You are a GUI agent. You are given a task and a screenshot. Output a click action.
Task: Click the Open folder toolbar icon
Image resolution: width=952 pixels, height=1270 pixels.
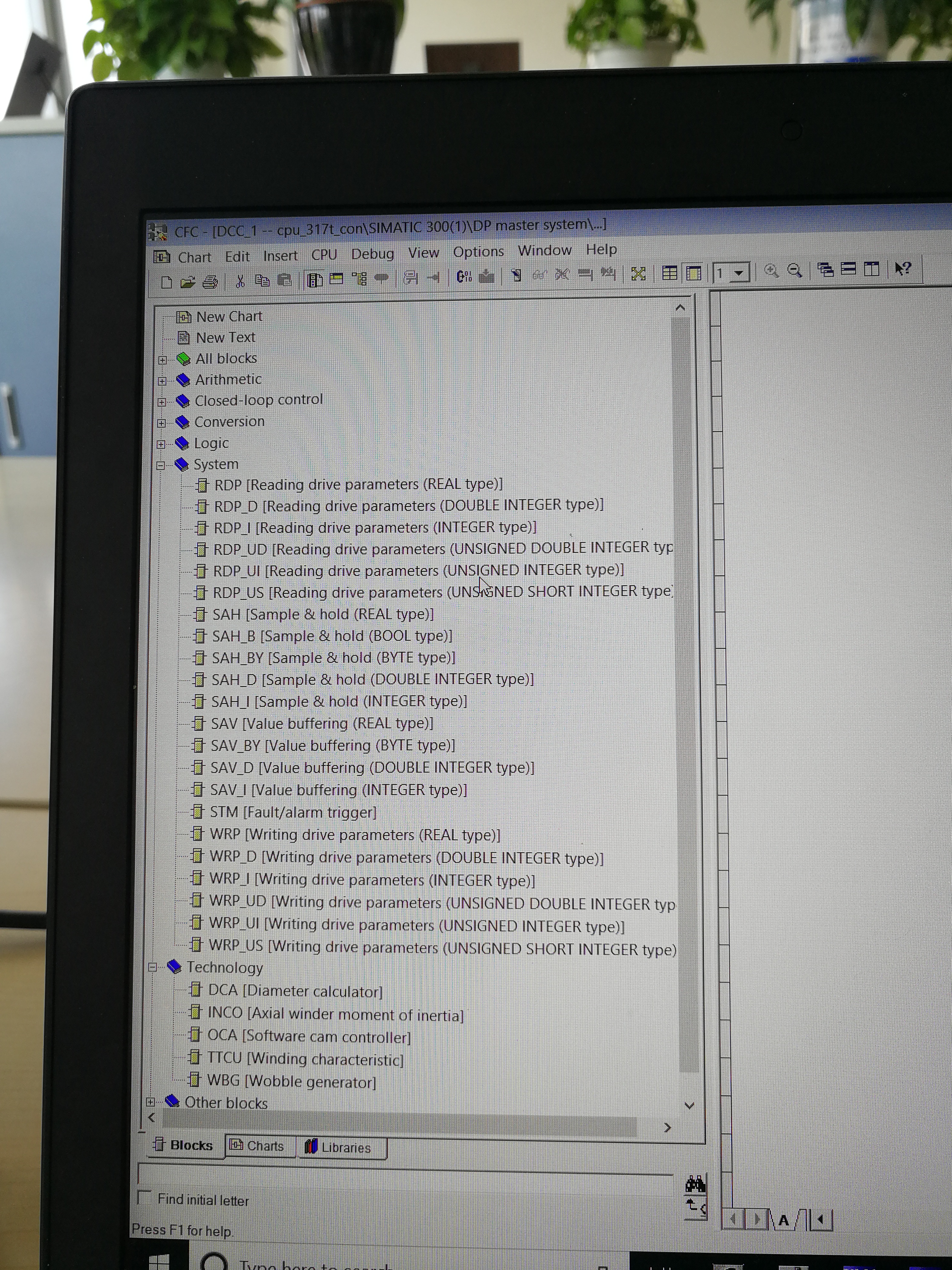tap(188, 282)
